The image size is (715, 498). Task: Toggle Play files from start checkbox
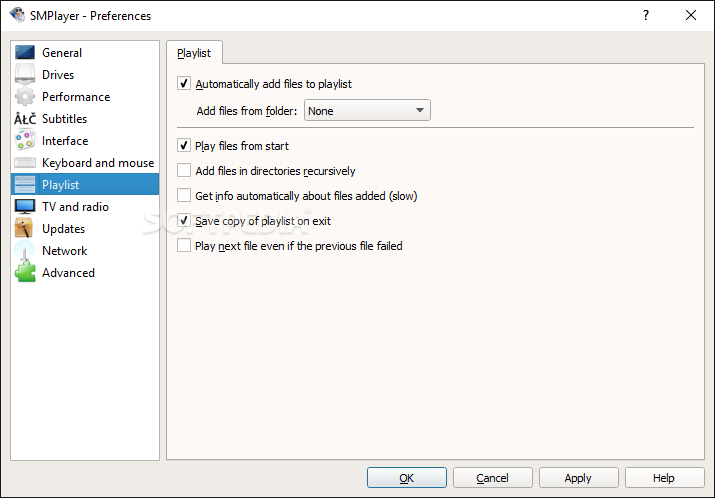click(x=184, y=146)
